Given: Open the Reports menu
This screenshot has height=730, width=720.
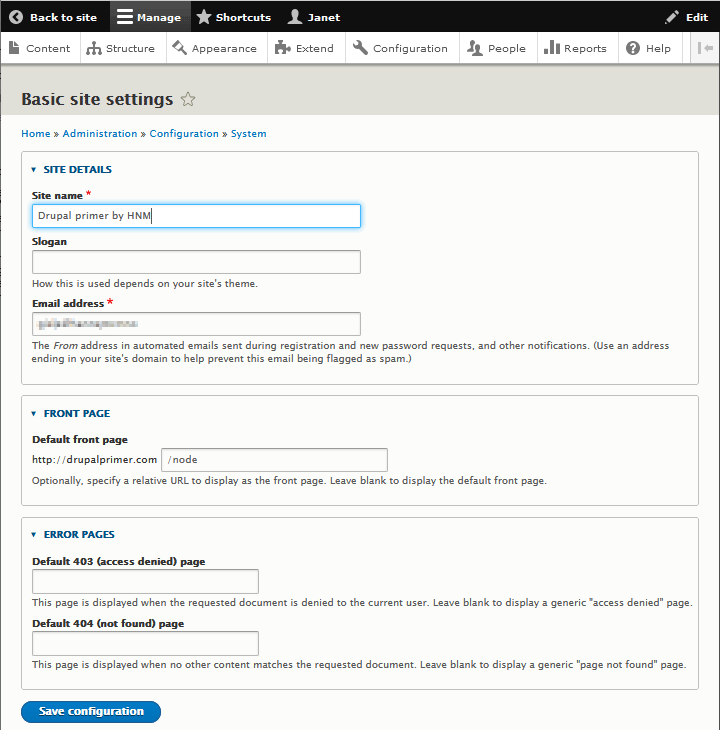Looking at the screenshot, I should tap(574, 48).
